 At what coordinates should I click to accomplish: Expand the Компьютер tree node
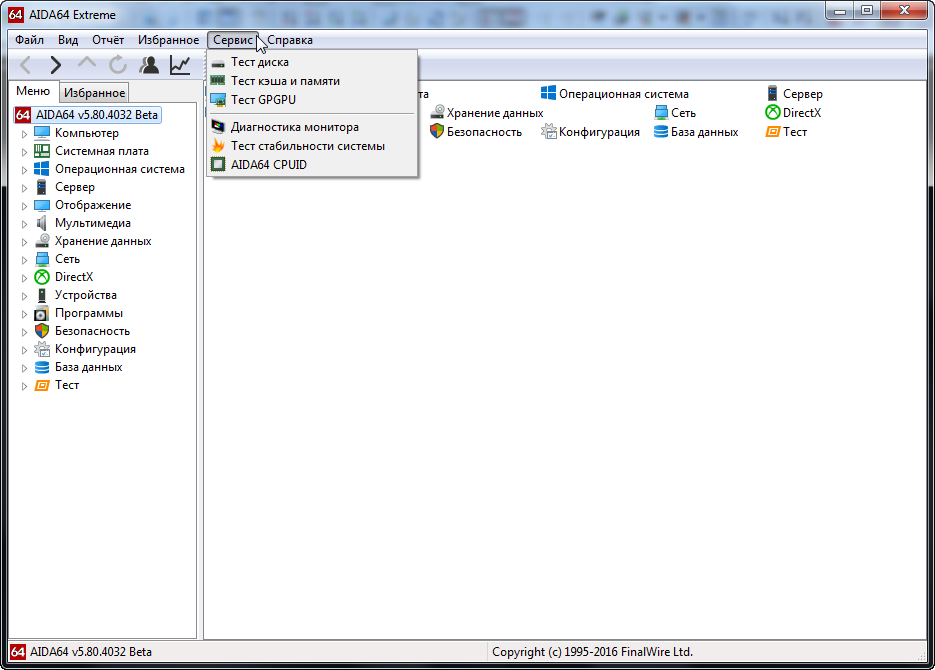point(24,134)
